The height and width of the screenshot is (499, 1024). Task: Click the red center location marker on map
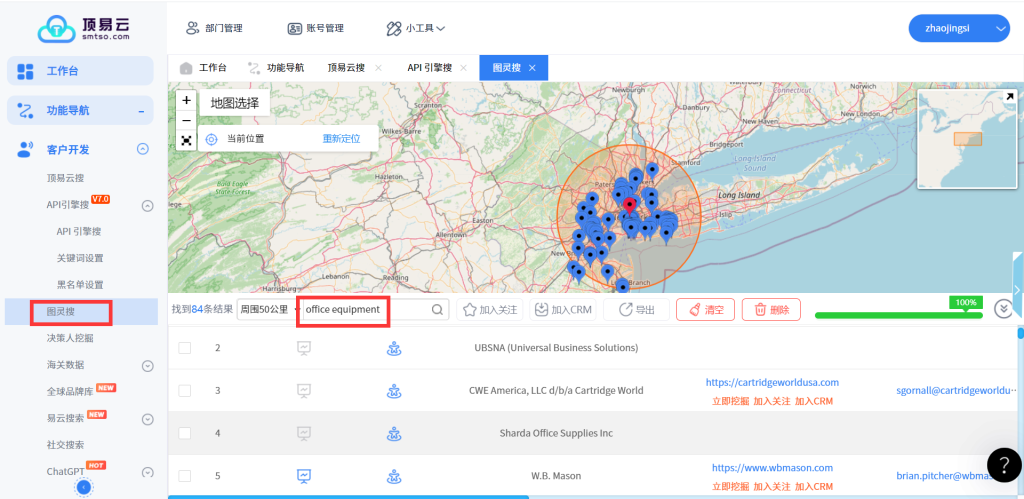629,205
